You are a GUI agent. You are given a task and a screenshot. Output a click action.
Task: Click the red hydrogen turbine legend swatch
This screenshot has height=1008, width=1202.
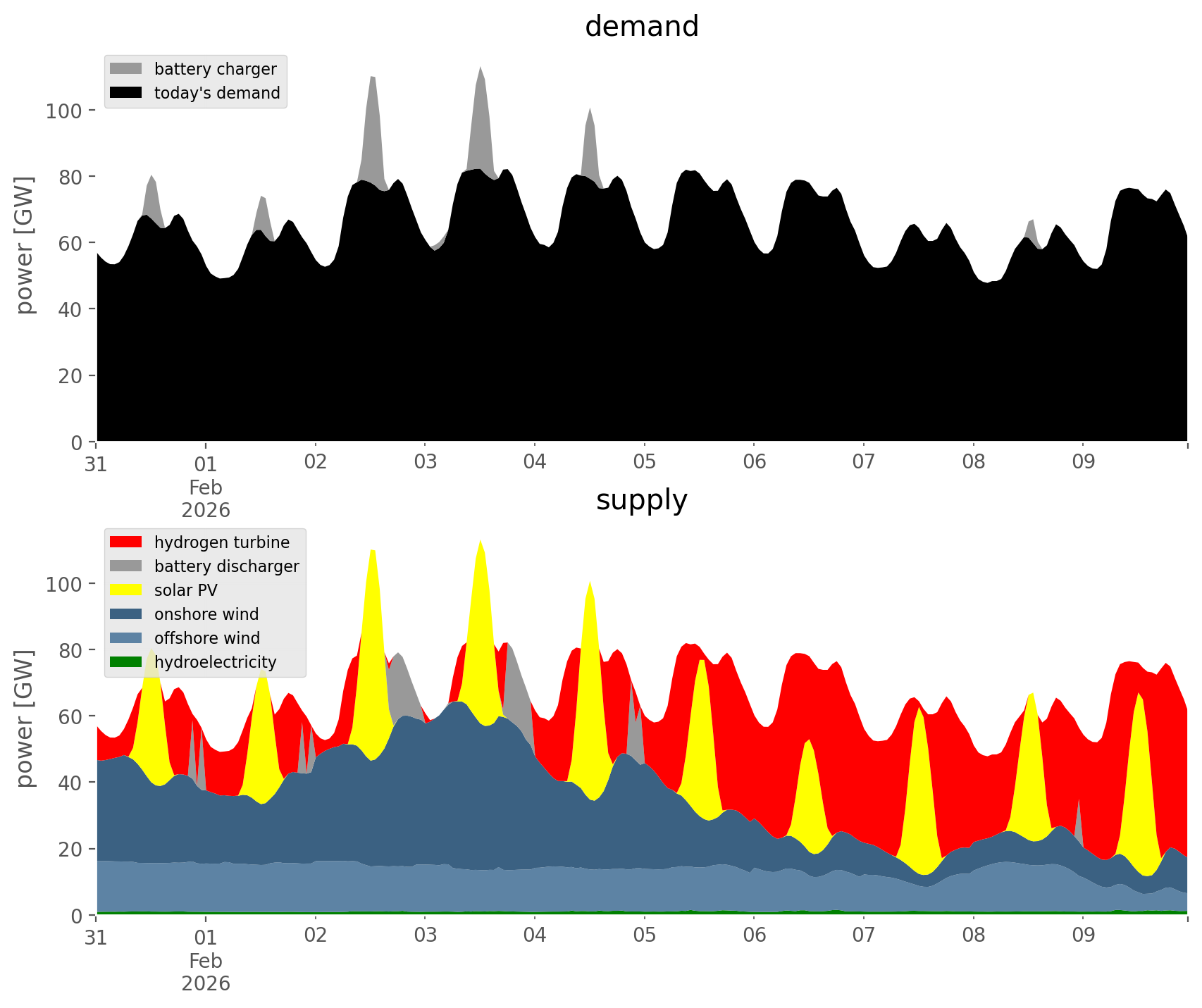point(126,542)
